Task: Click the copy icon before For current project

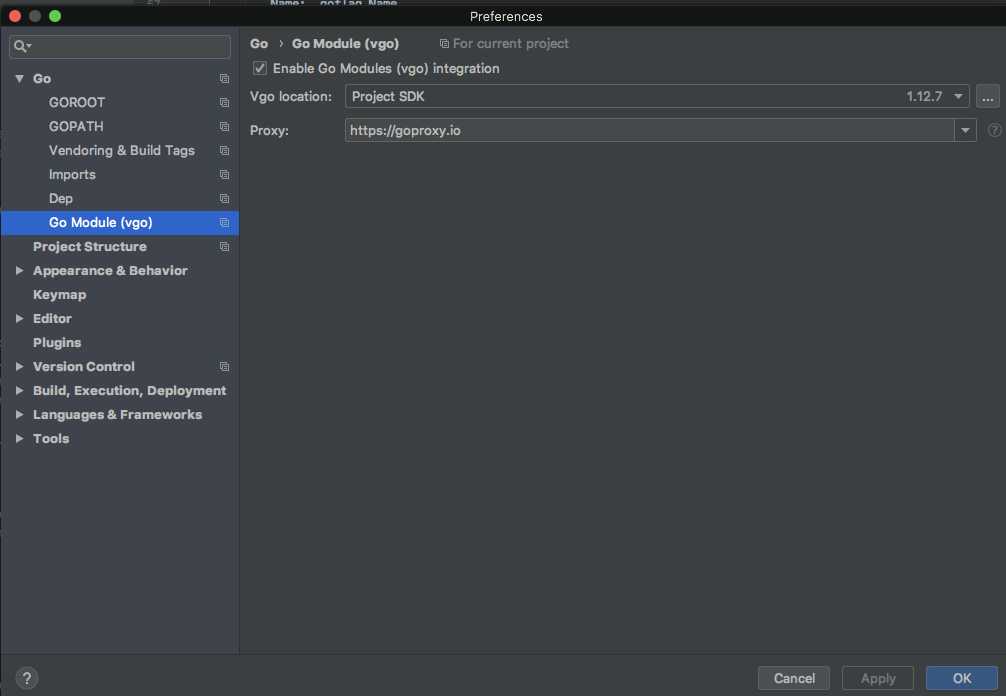Action: pyautogui.click(x=444, y=44)
